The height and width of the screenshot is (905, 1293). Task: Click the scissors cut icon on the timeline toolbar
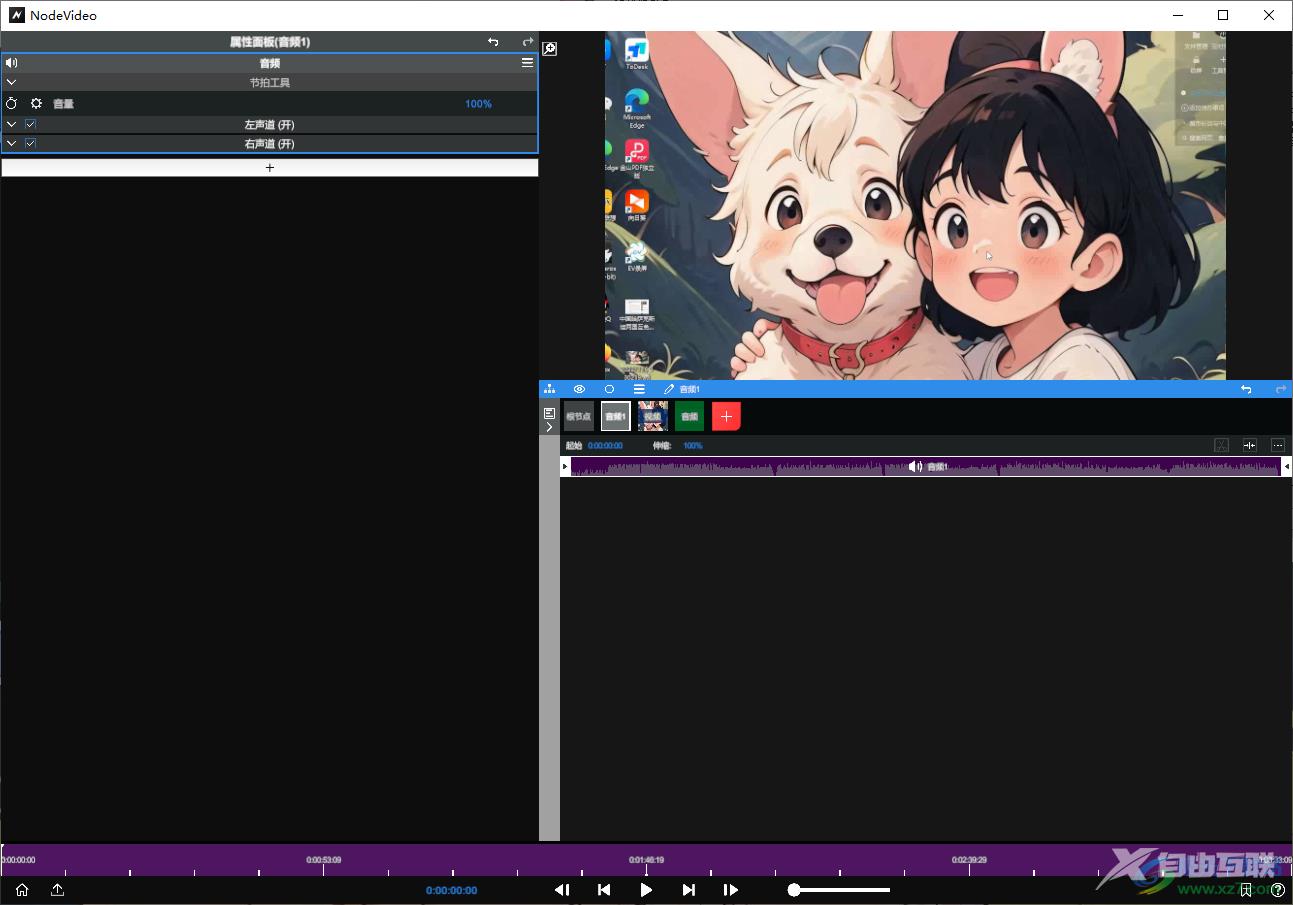pyautogui.click(x=1221, y=445)
